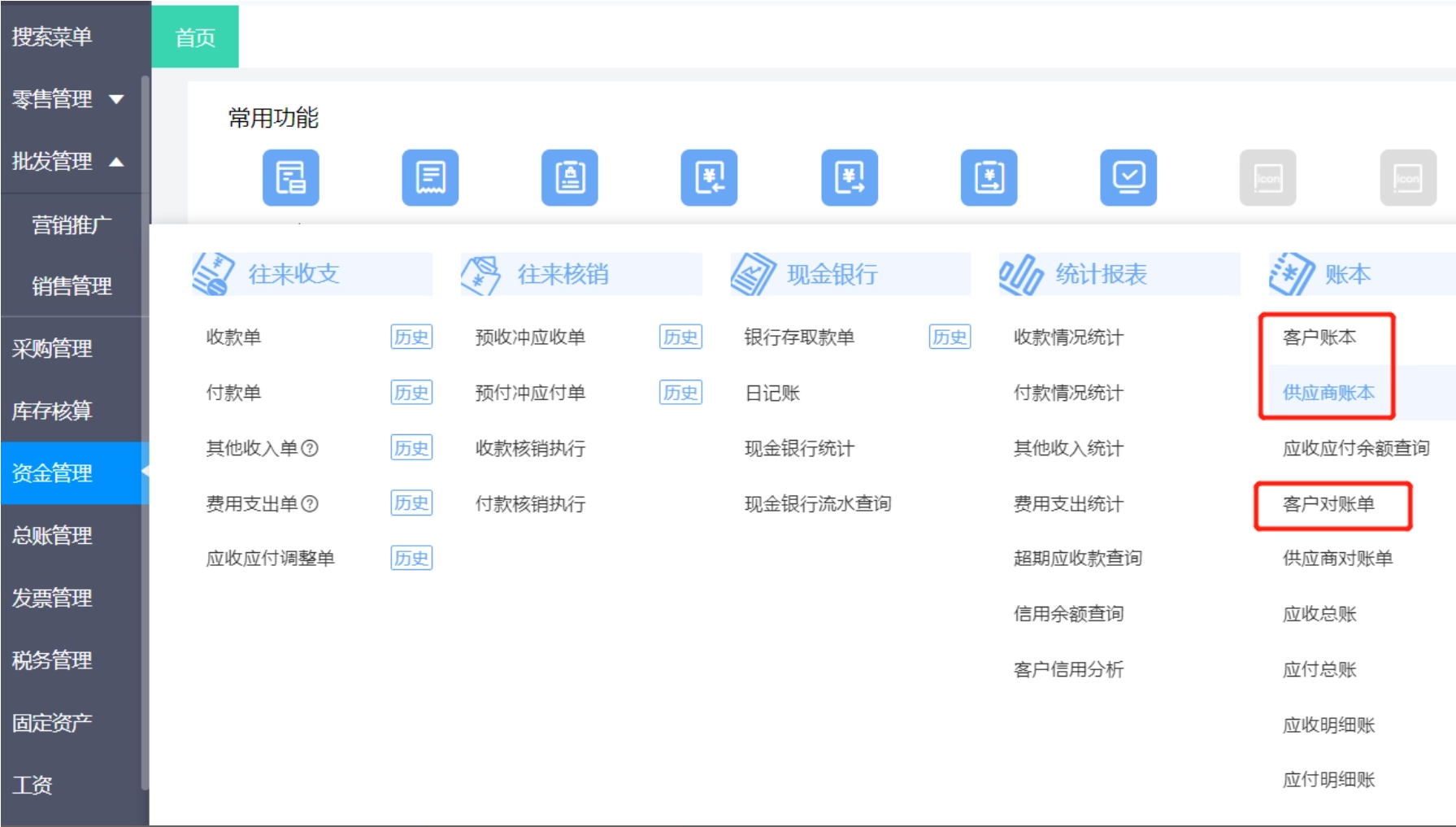Click the 账本 ledger icon
This screenshot has height=827, width=1456.
coord(1290,274)
